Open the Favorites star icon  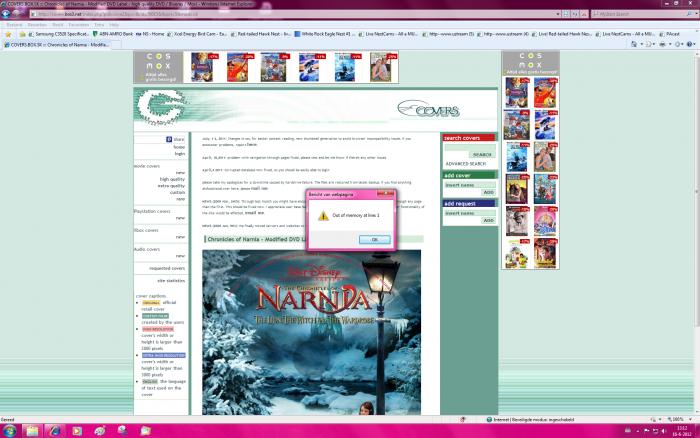point(8,34)
